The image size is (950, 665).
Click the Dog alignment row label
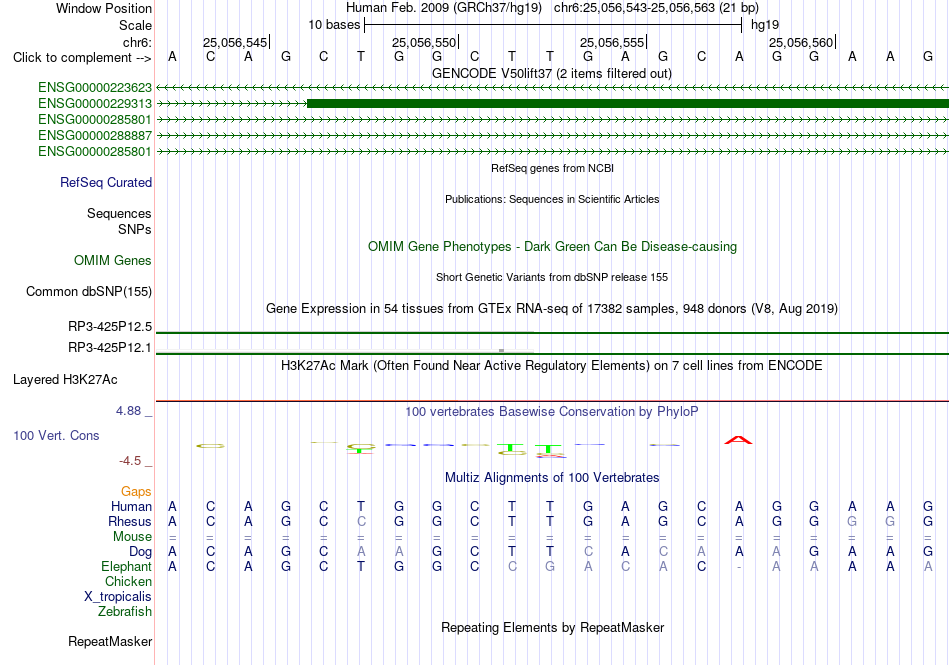tap(141, 552)
